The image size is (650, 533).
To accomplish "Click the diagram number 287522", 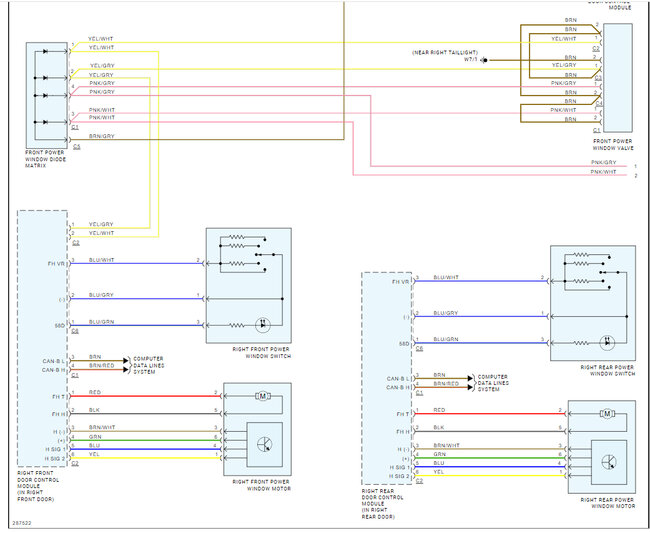I will [x=22, y=523].
